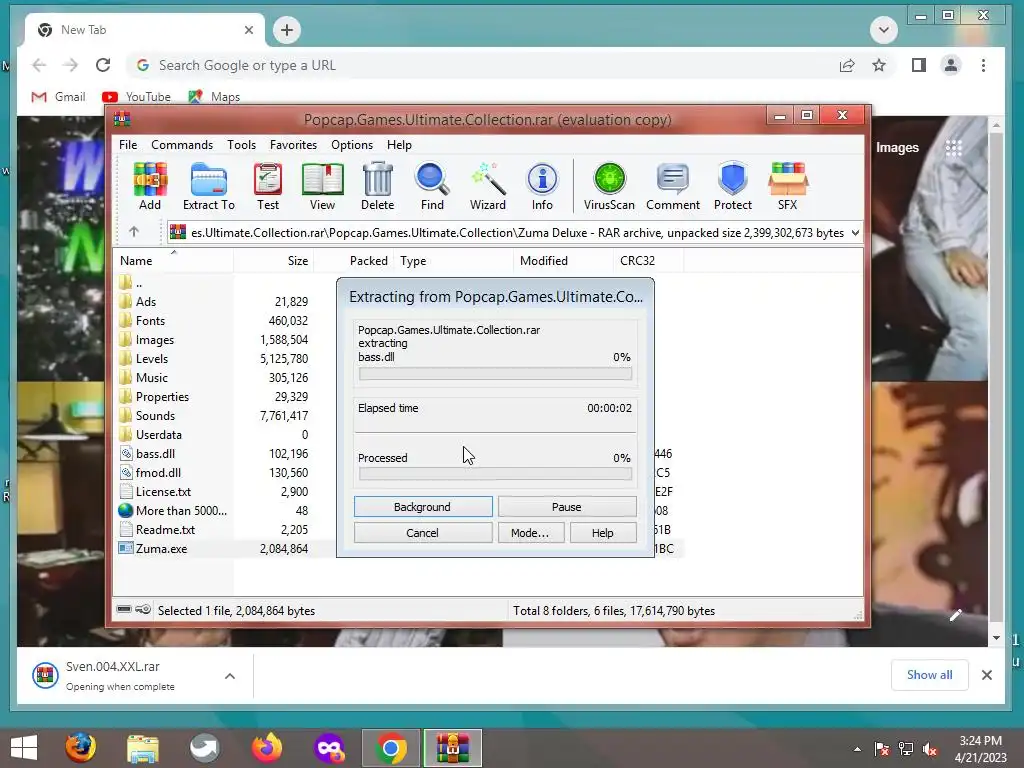Open the Commands menu
1024x768 pixels.
pyautogui.click(x=182, y=145)
